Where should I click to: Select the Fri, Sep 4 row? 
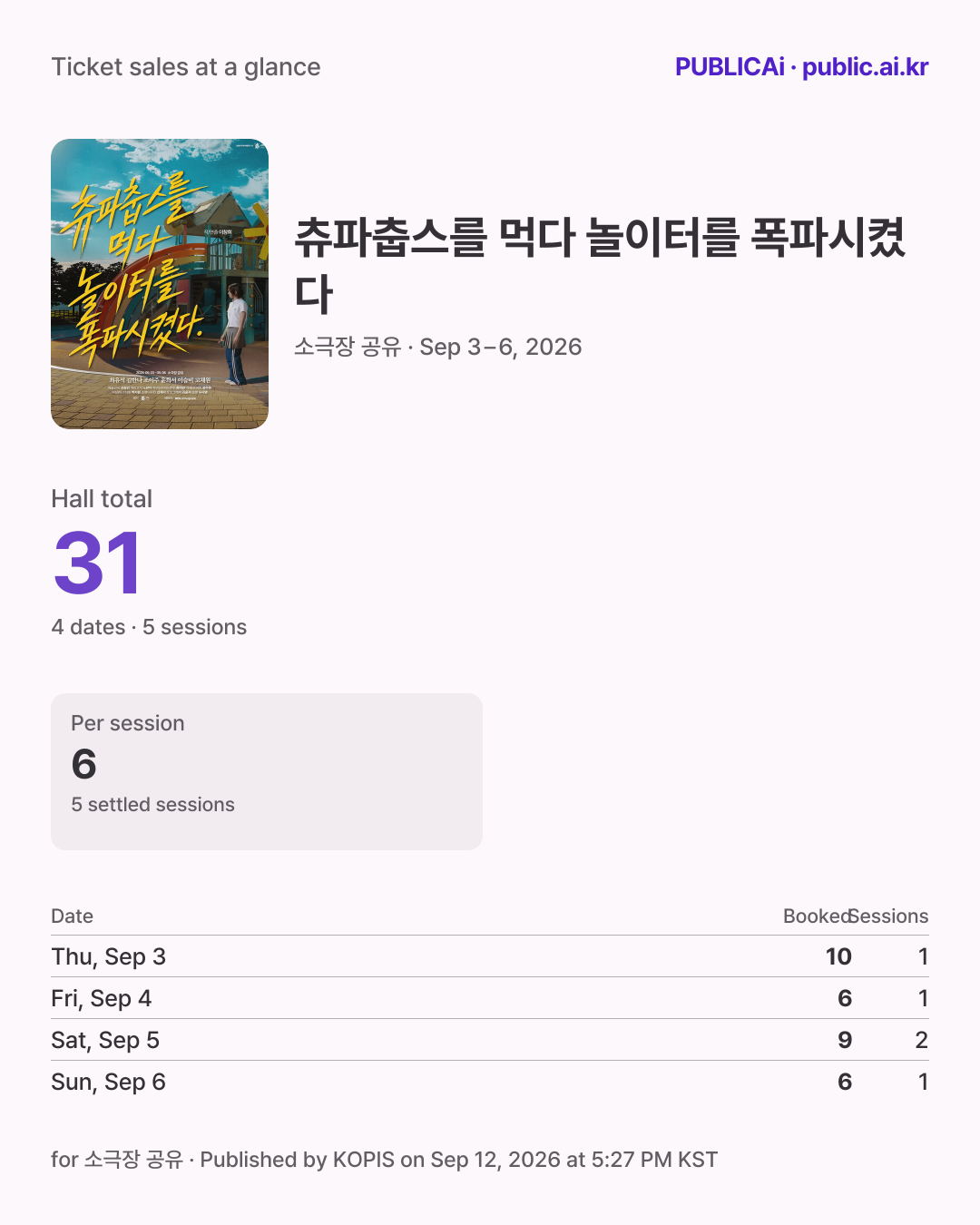coord(490,998)
